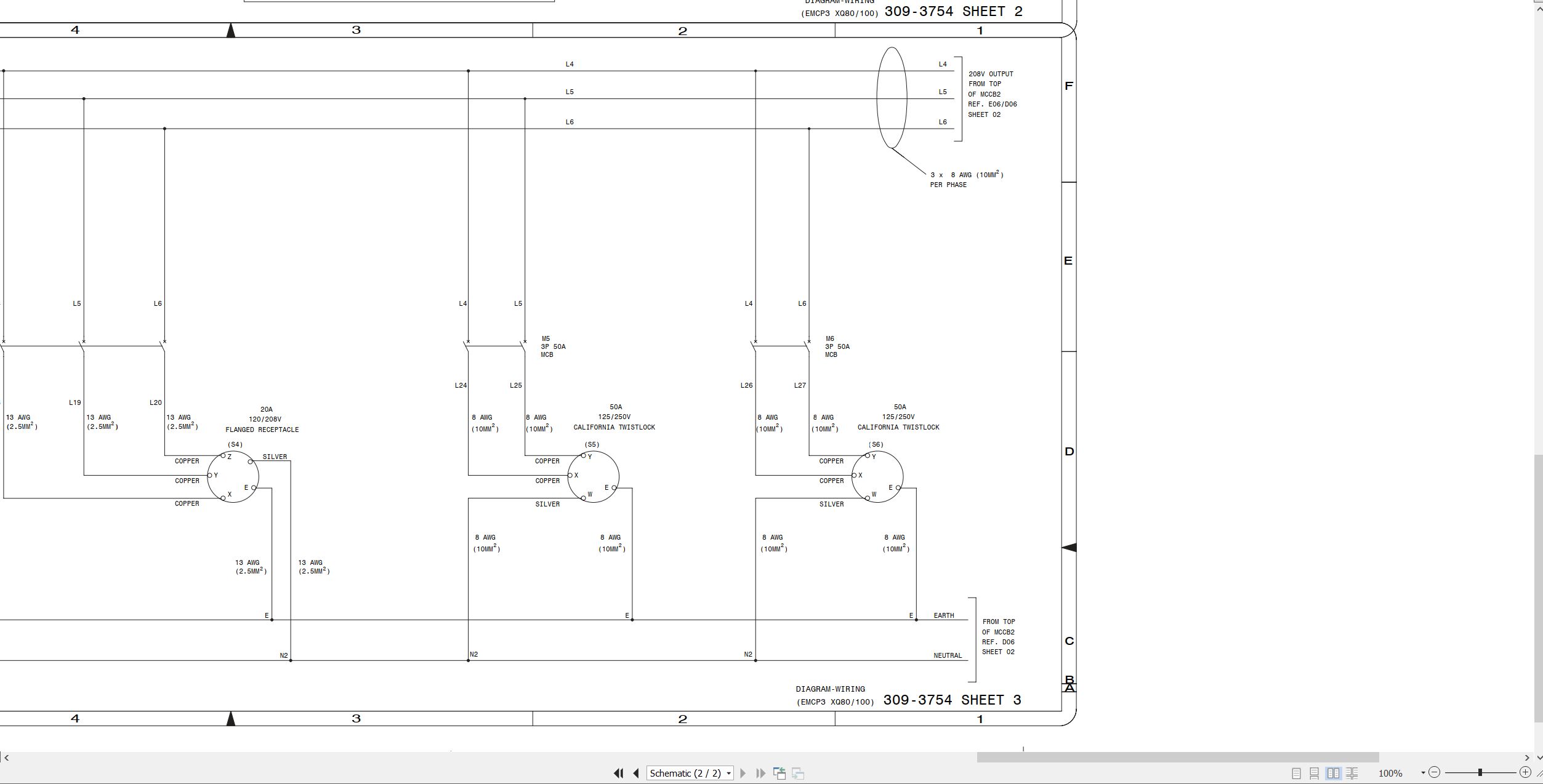Go to the previous page
This screenshot has height=784, width=1543.
pos(636,773)
